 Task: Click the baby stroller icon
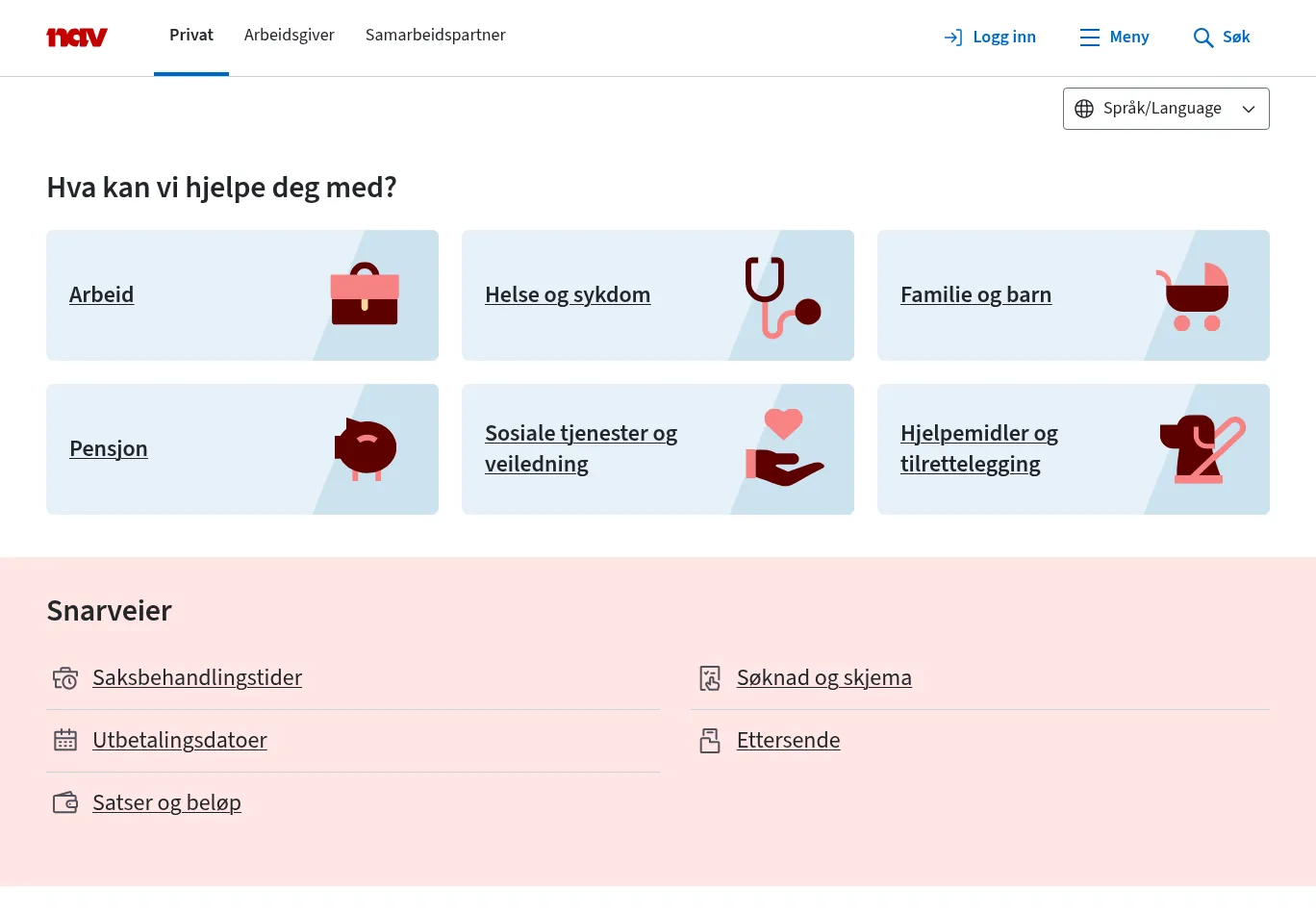coord(1193,296)
